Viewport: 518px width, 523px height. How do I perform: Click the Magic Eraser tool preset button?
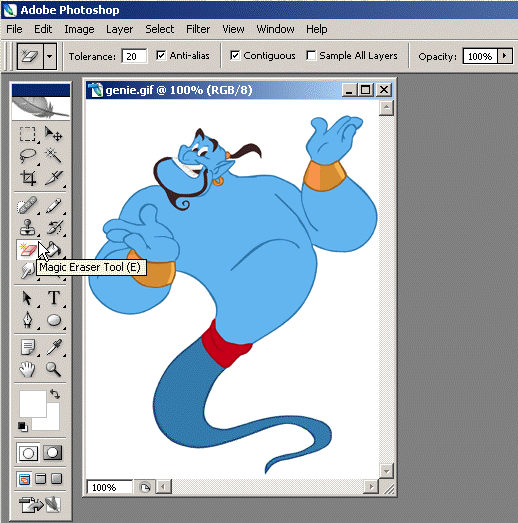(30, 56)
